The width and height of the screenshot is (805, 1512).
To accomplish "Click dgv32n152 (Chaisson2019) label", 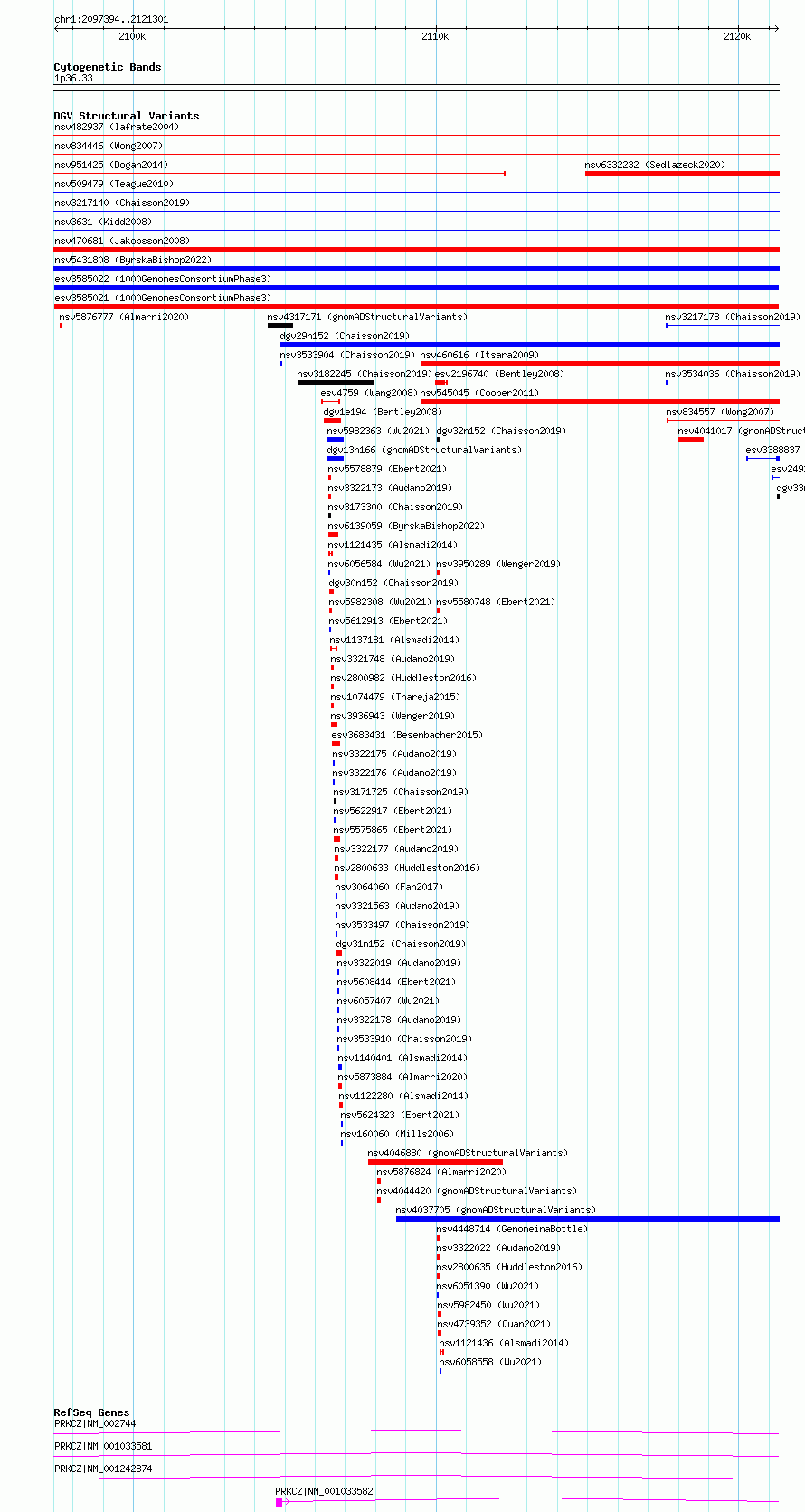I will [501, 431].
